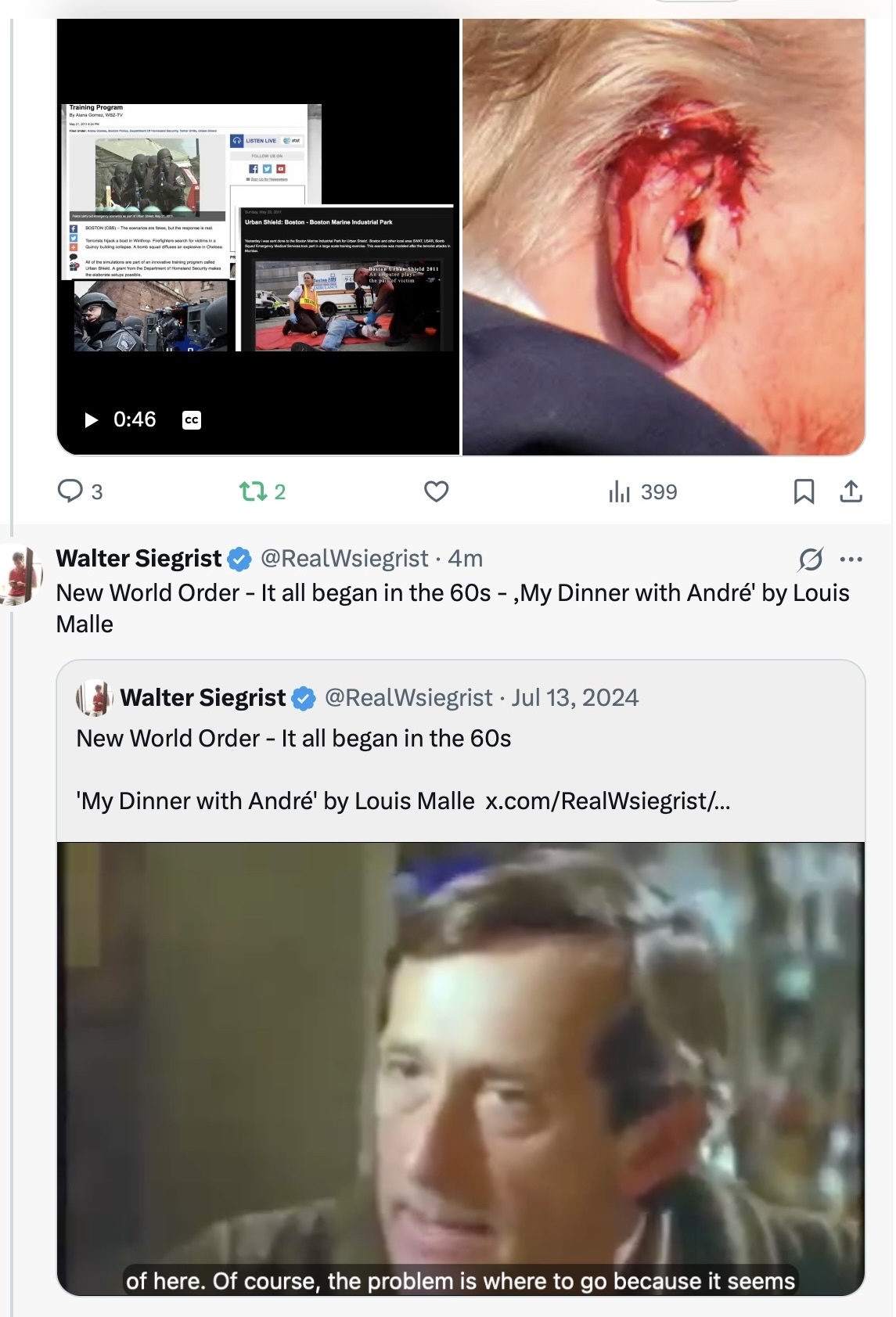This screenshot has height=1317, width=896.
Task: Like the post with the heart icon
Action: (x=436, y=491)
